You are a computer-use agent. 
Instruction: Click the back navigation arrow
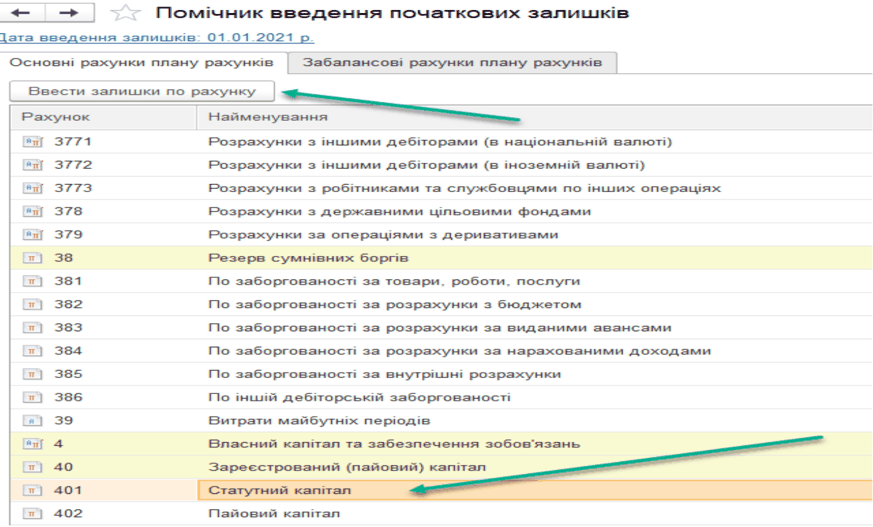(x=22, y=13)
